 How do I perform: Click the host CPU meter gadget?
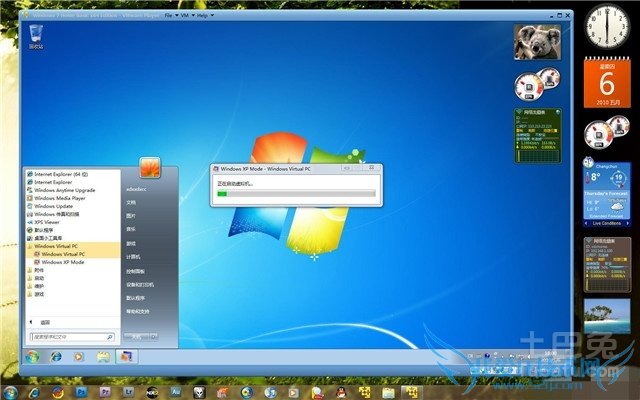tap(607, 131)
